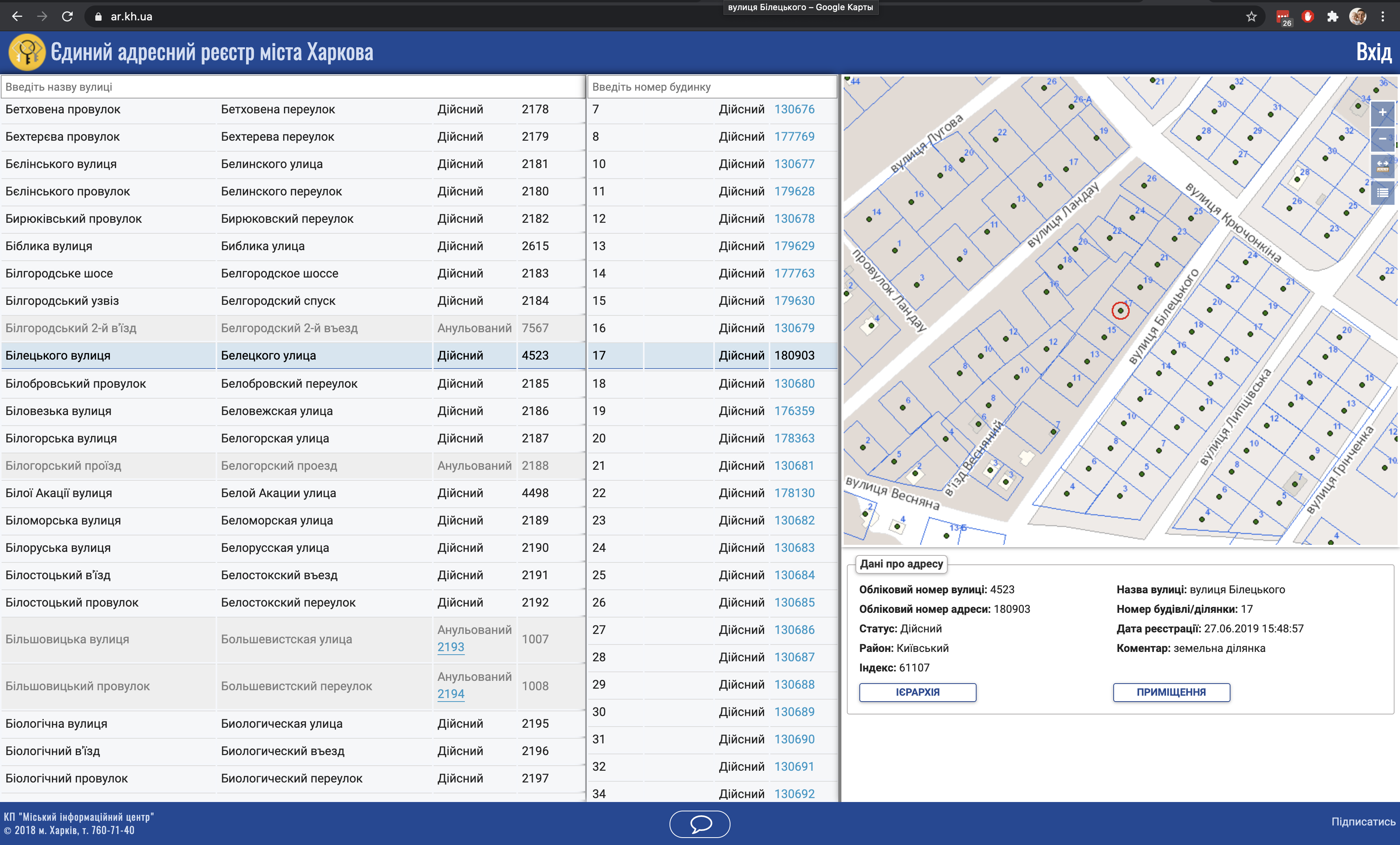Click the registry keys logo icon
Image resolution: width=1400 pixels, height=845 pixels.
point(26,52)
